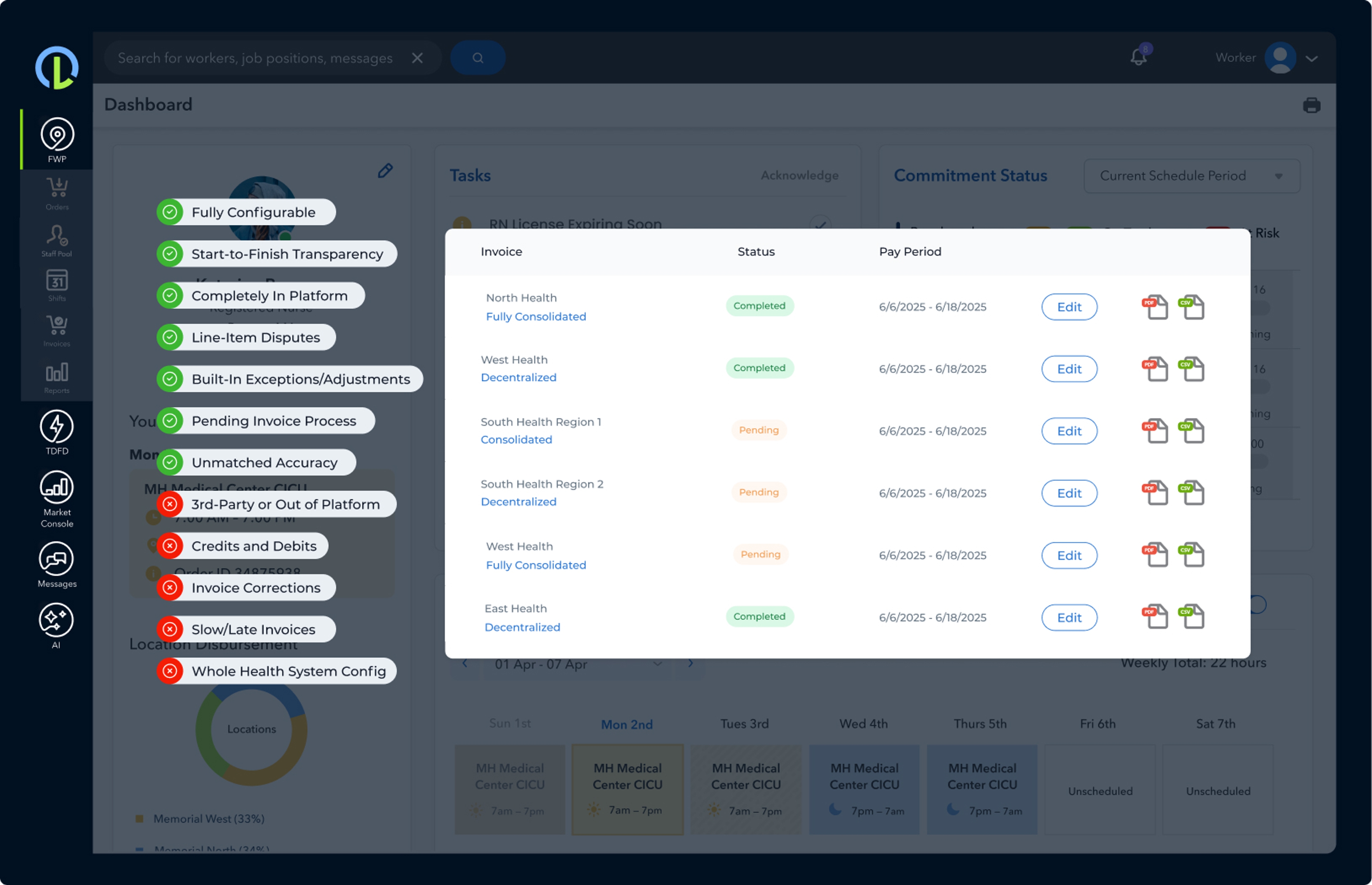This screenshot has height=885, width=1372.
Task: Download PDF for East Health invoice
Action: pyautogui.click(x=1155, y=617)
